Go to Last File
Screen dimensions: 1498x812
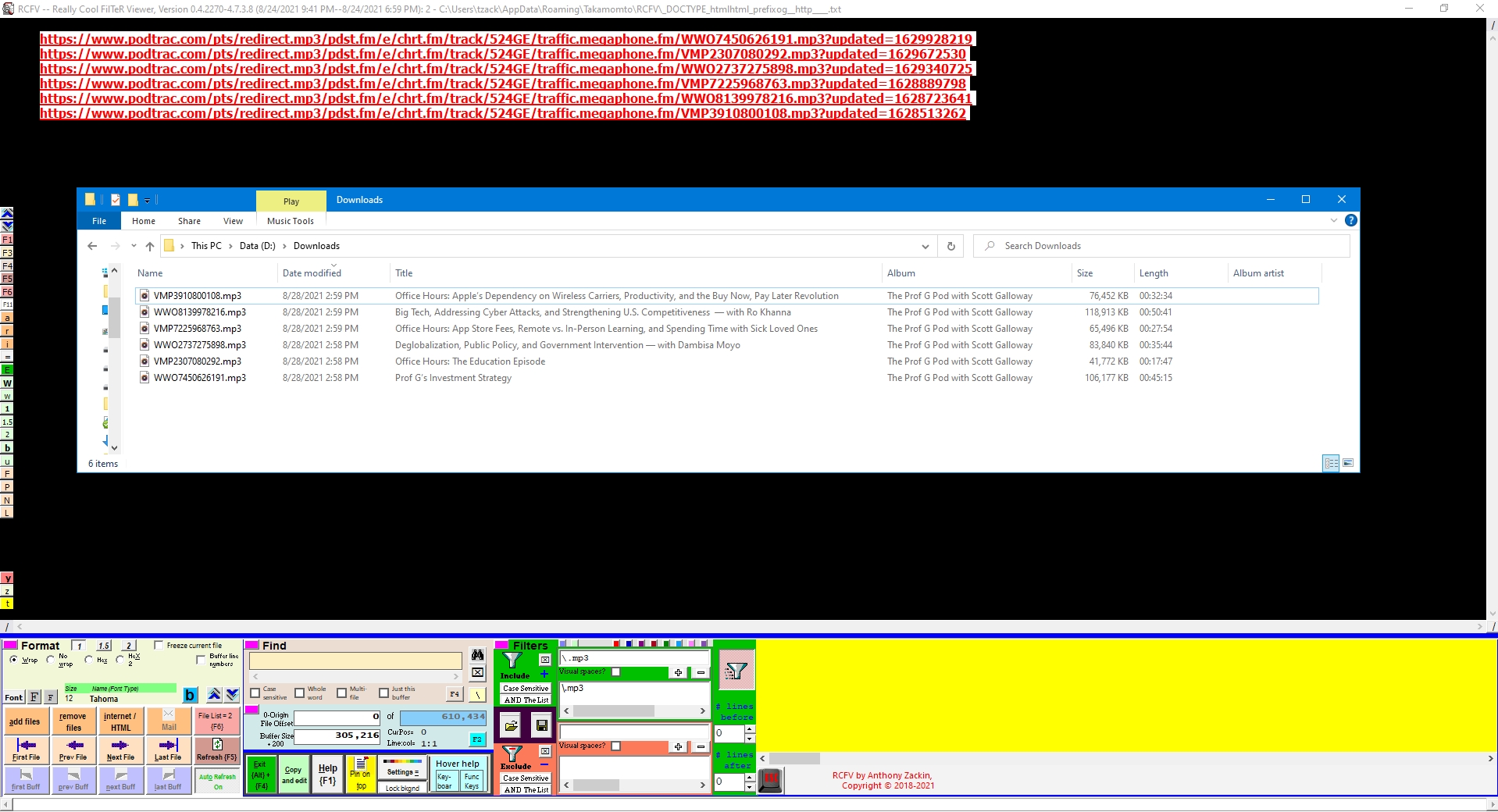(168, 750)
